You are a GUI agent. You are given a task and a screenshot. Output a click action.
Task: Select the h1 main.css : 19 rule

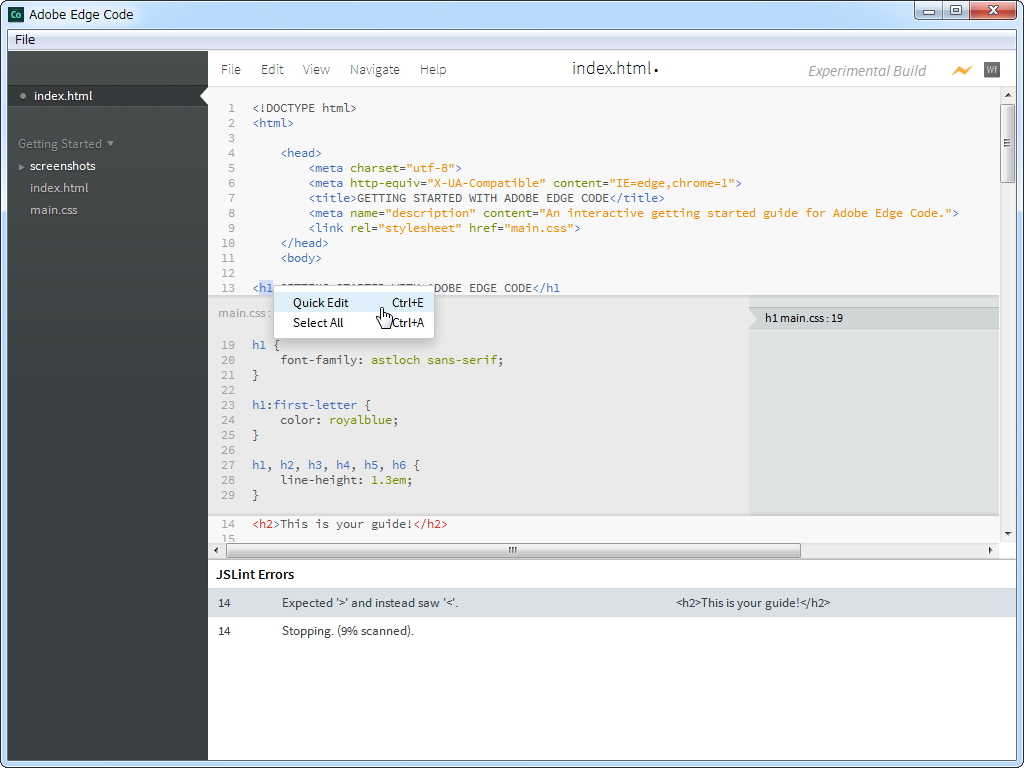[x=804, y=318]
